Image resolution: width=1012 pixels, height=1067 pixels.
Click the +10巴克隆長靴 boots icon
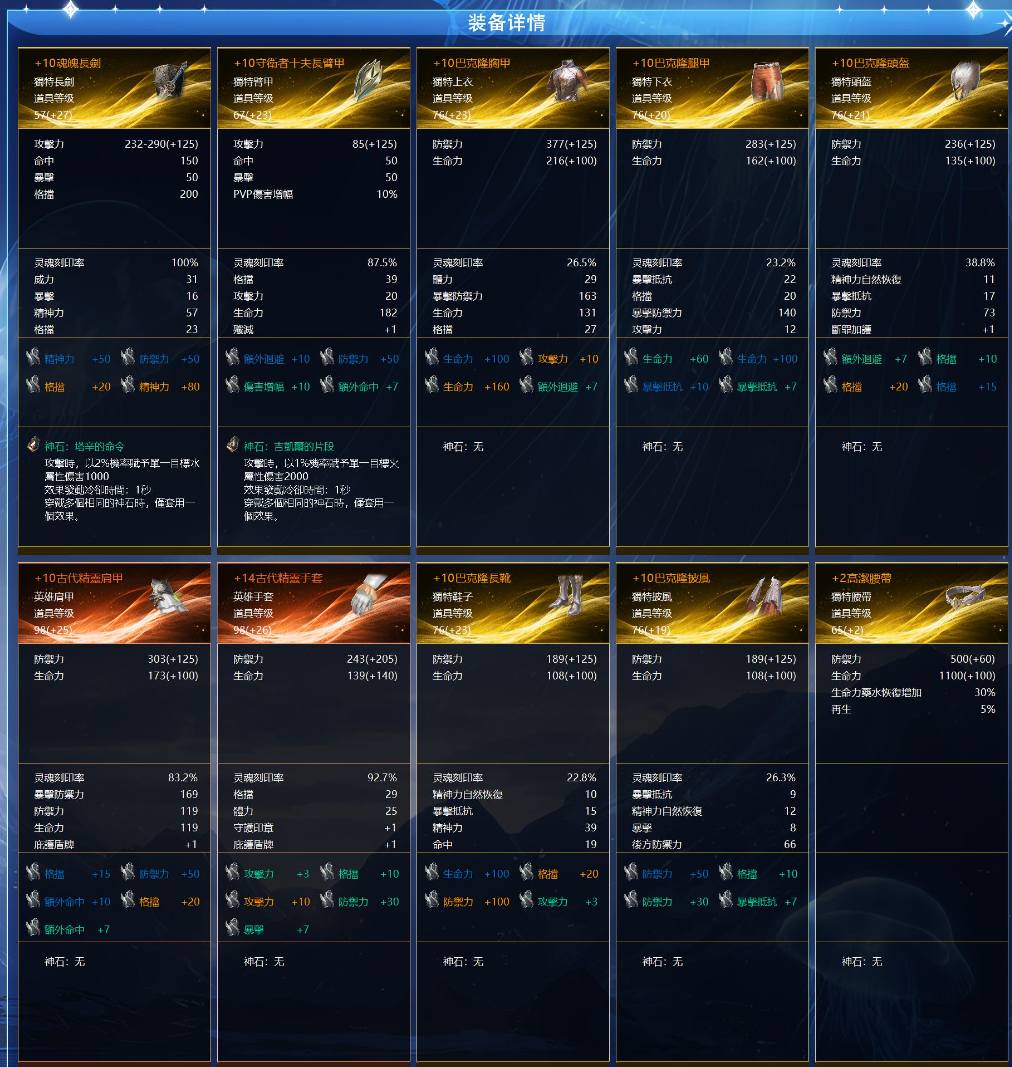point(569,596)
